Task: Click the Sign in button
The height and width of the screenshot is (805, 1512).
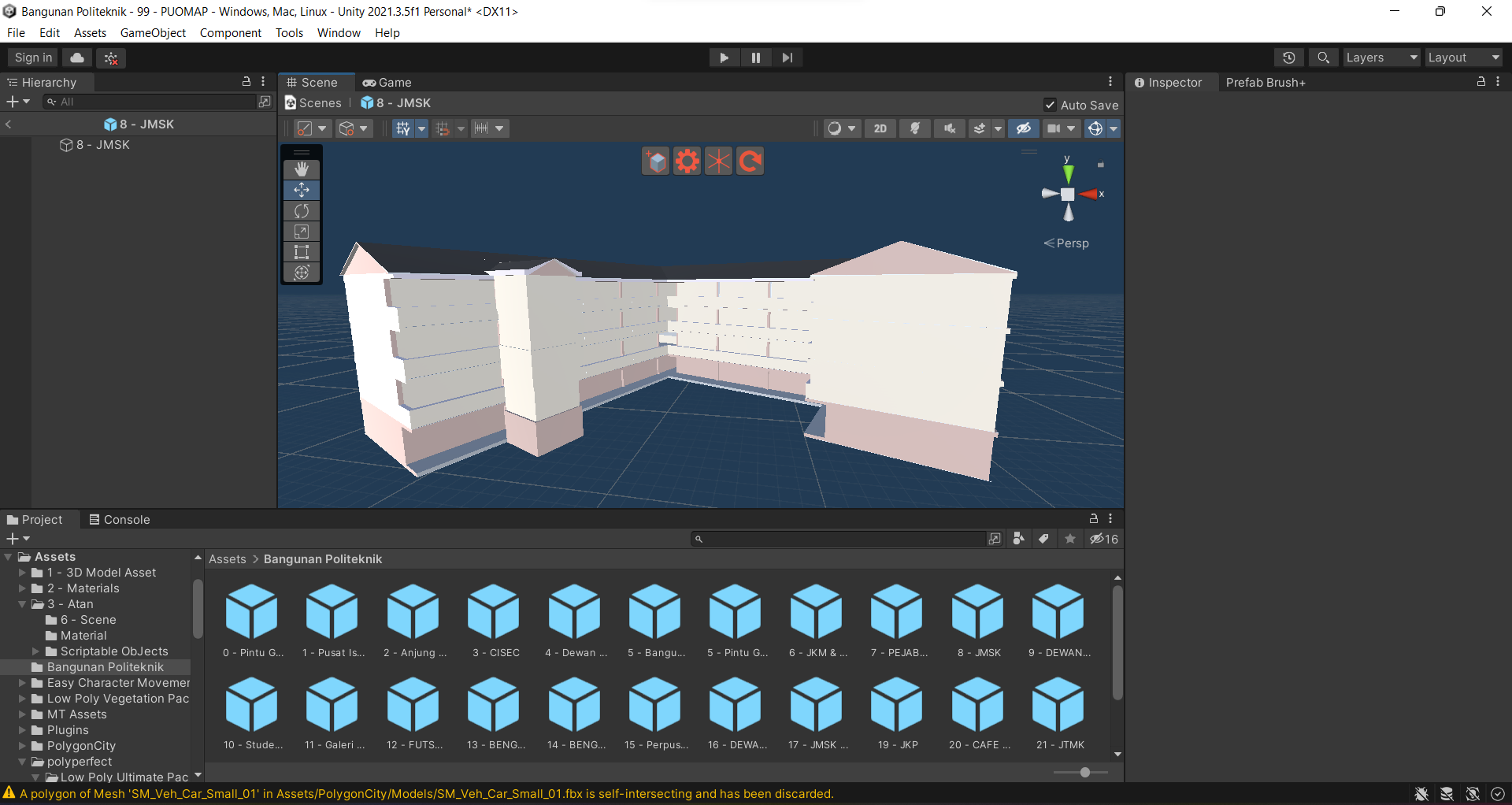Action: pos(33,57)
